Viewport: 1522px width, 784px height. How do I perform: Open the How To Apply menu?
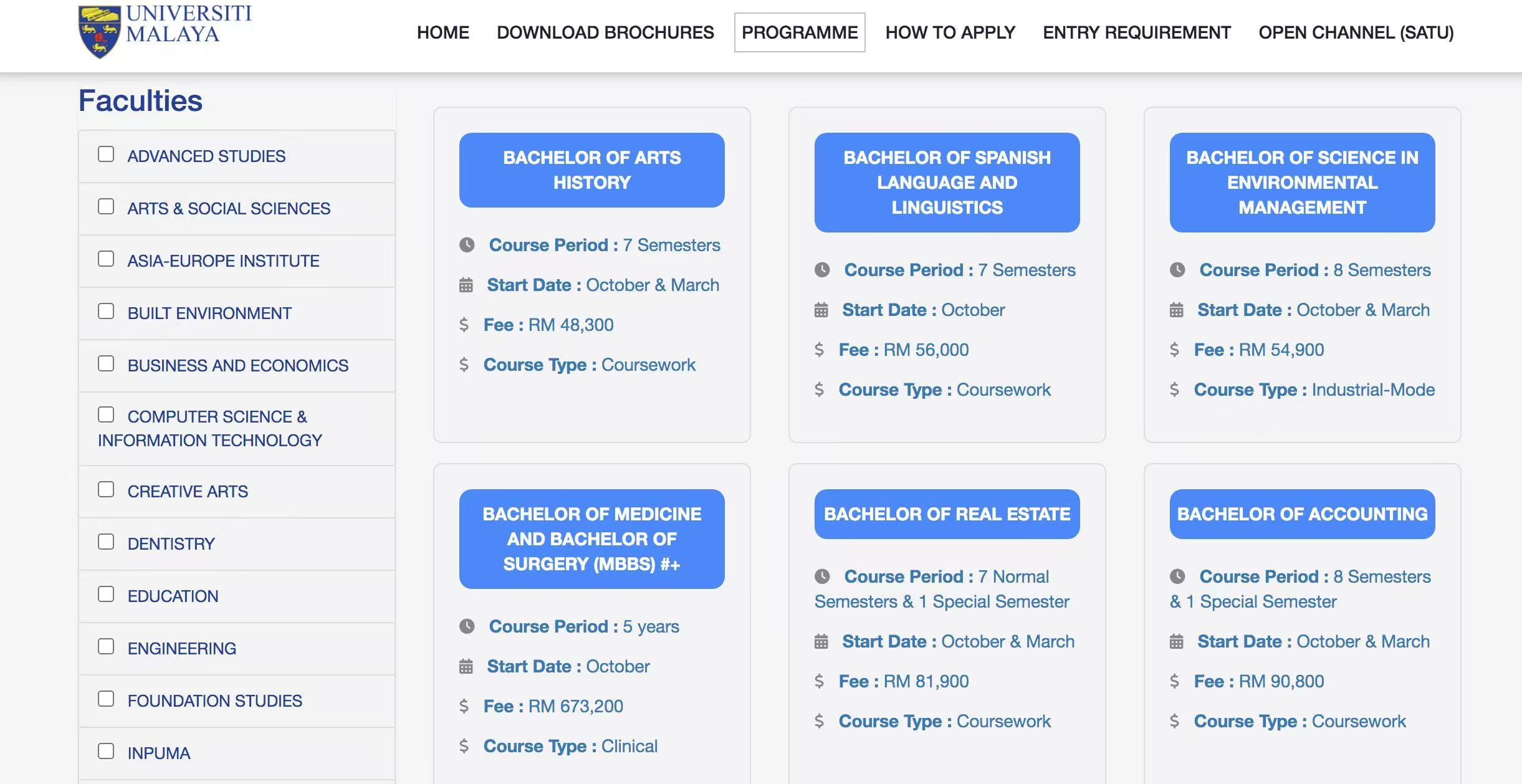click(x=950, y=32)
